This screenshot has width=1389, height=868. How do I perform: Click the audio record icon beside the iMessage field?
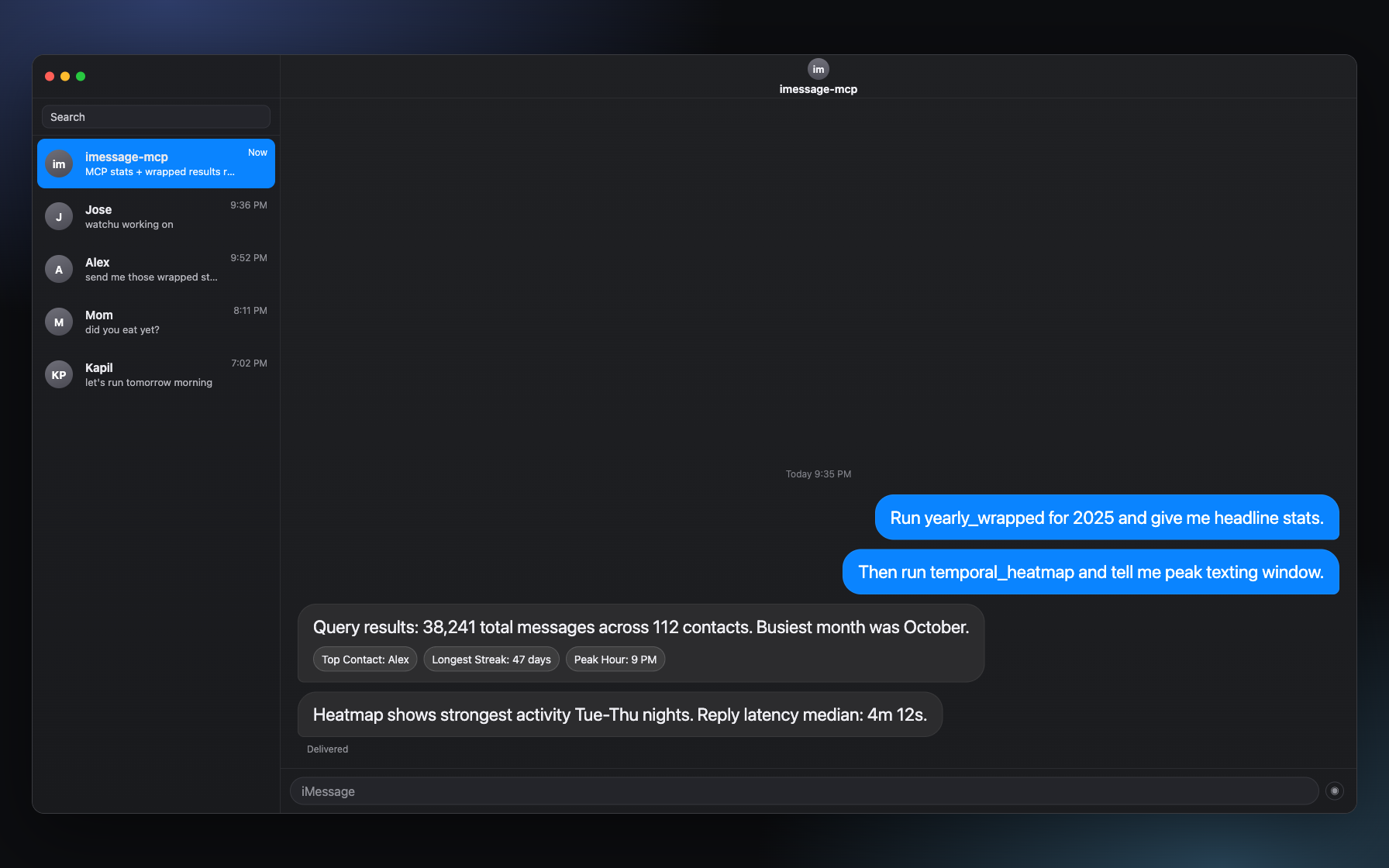(1335, 790)
